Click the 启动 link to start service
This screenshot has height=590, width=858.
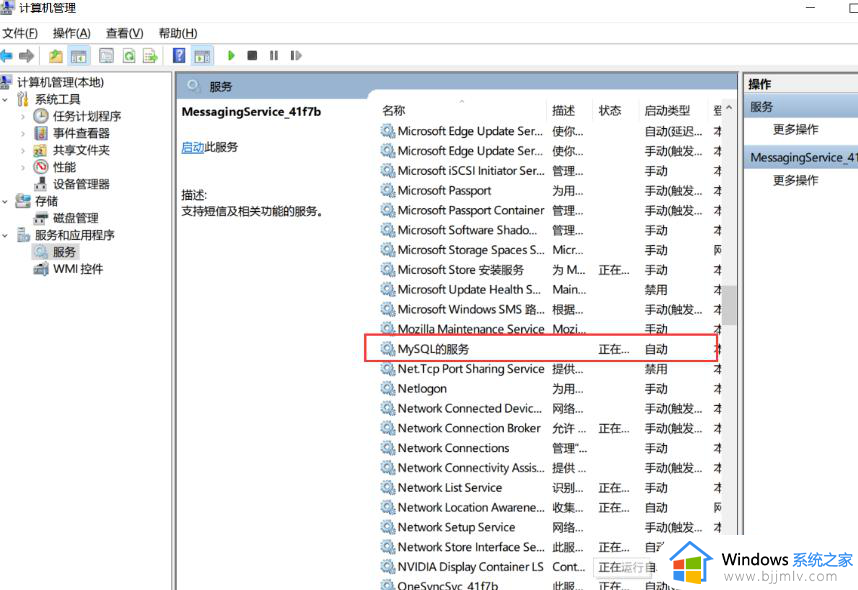pos(193,147)
